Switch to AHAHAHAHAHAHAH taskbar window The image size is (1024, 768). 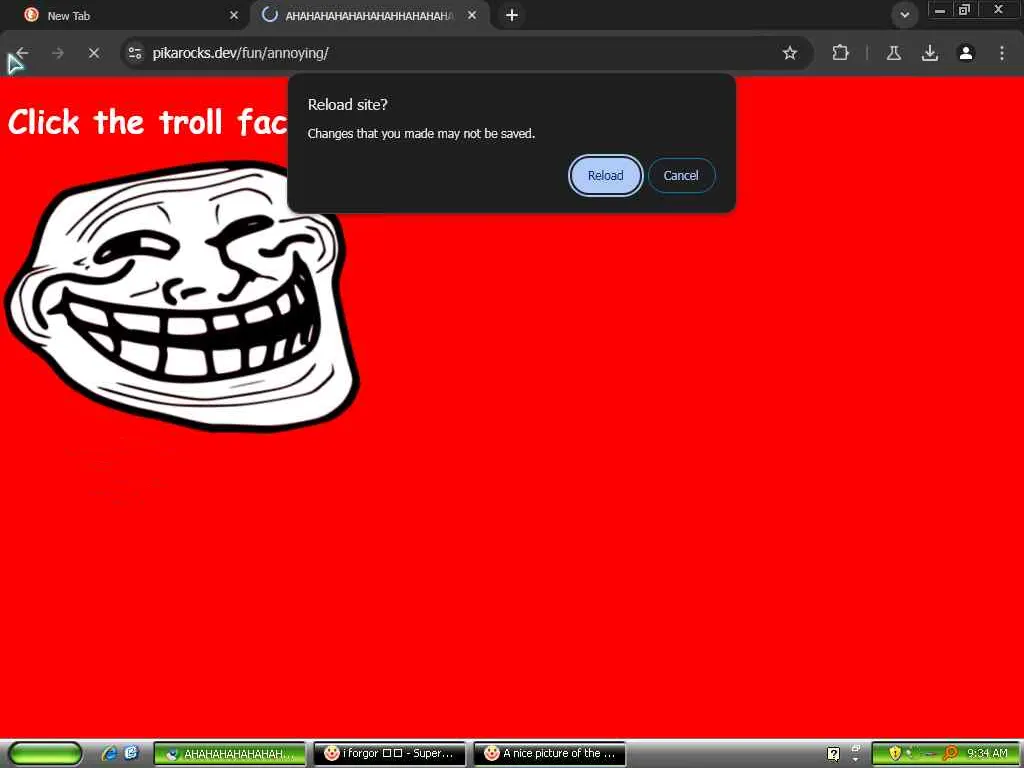pos(230,754)
